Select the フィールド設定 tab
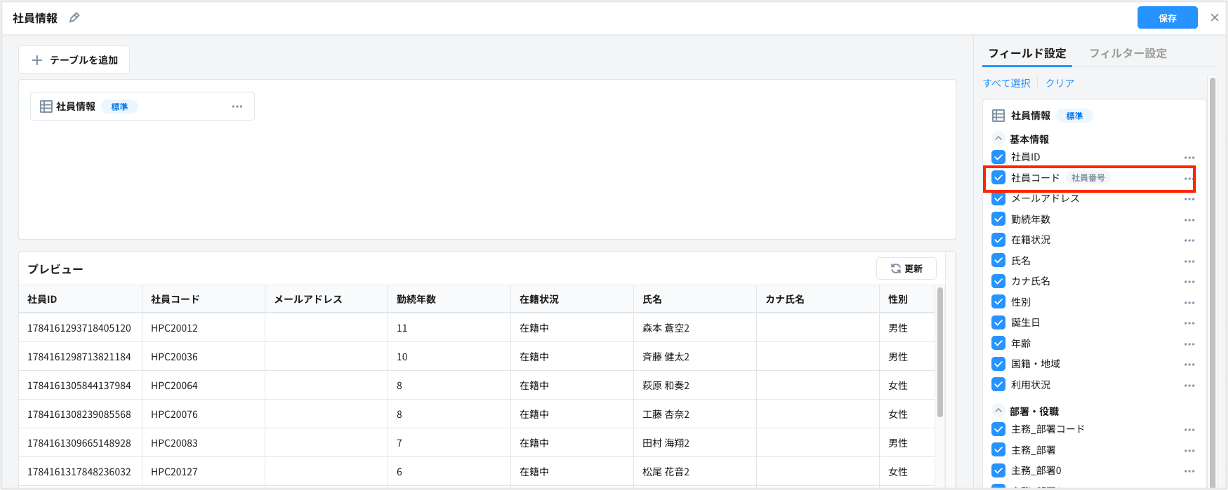 (x=1027, y=53)
